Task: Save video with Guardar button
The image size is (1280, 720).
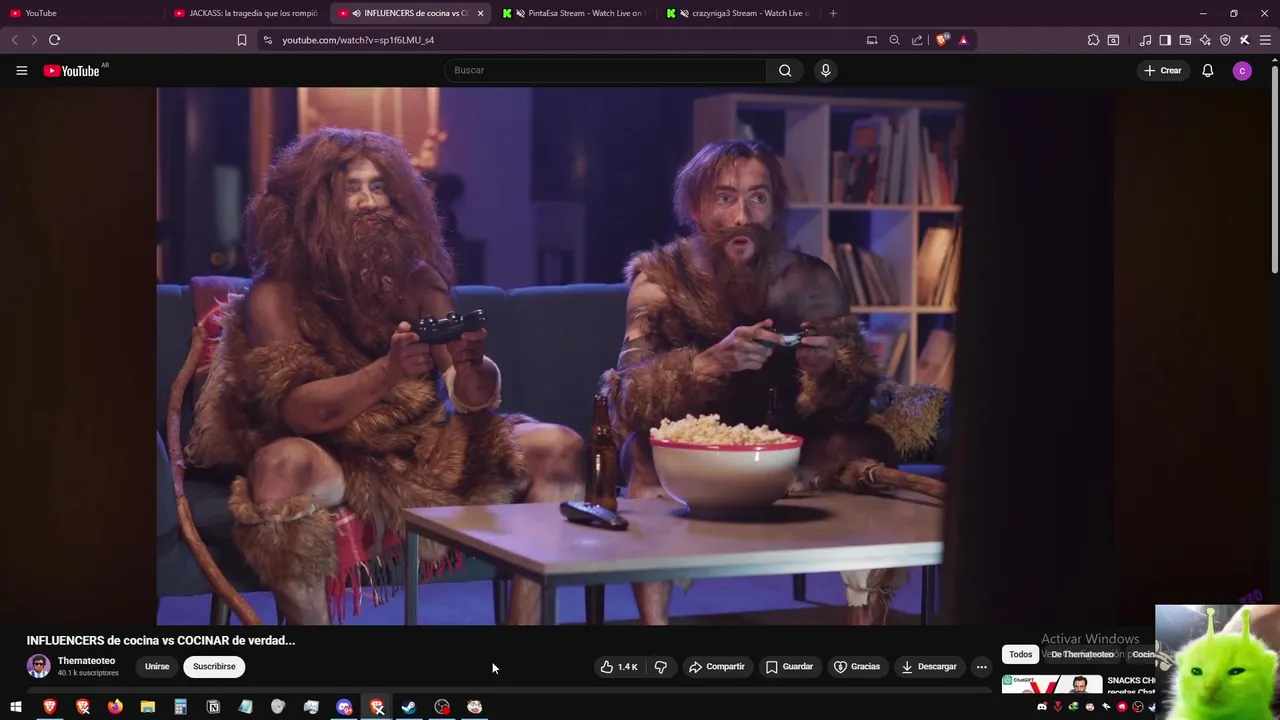Action: [789, 667]
